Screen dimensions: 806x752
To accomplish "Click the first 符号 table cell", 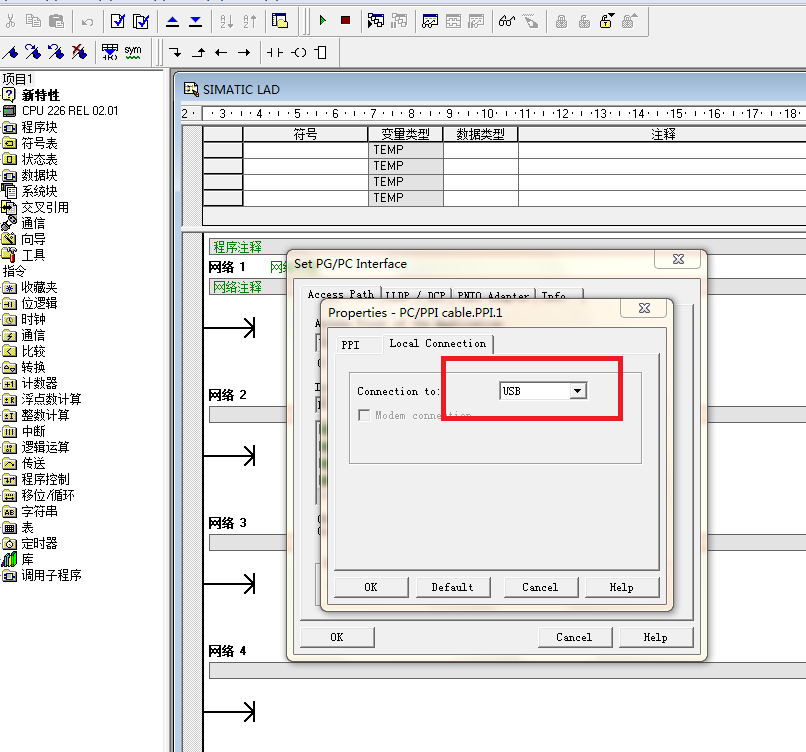I will 305,150.
